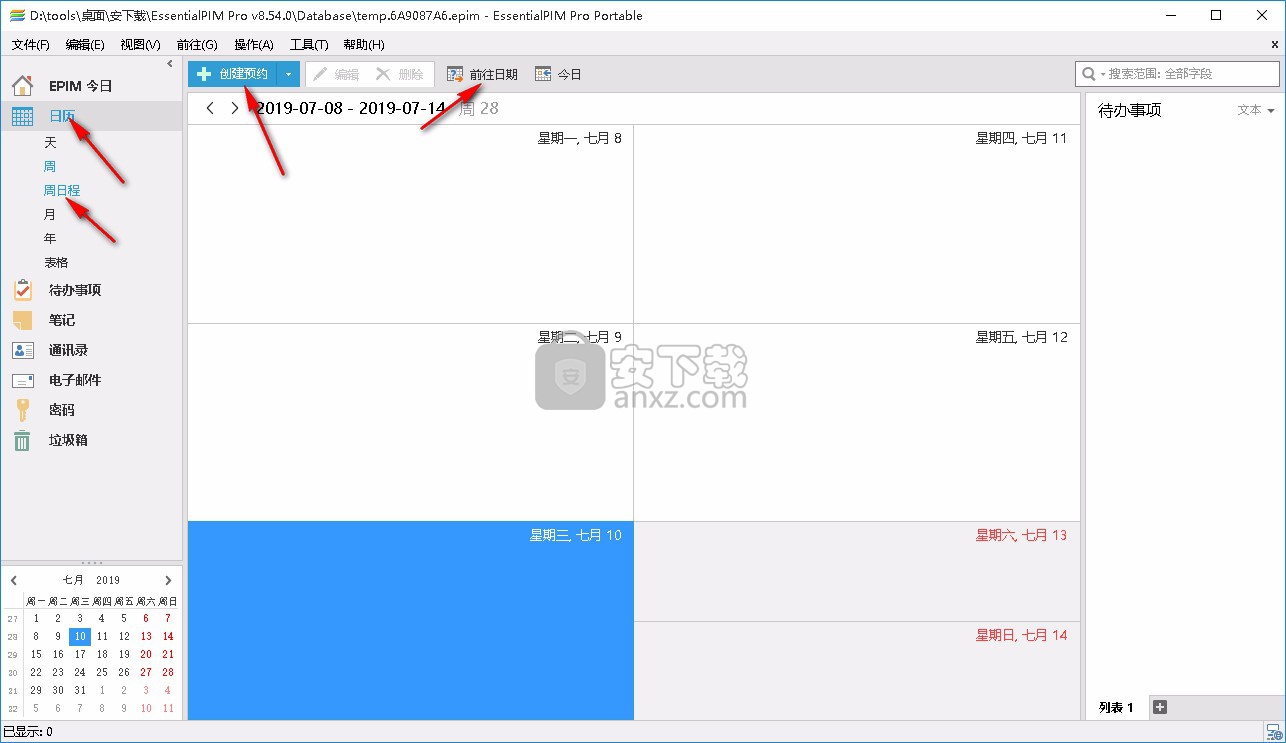Select the 星期六, 七月 13 day cell
Viewport: 1286px width, 743px height.
pos(857,571)
